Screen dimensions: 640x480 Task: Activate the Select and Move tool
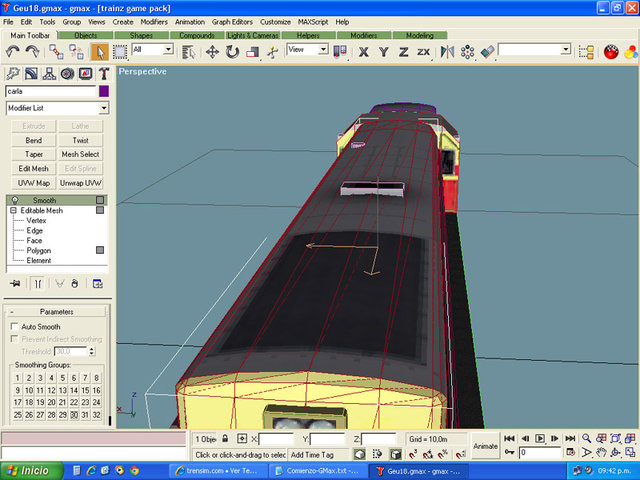pyautogui.click(x=212, y=50)
